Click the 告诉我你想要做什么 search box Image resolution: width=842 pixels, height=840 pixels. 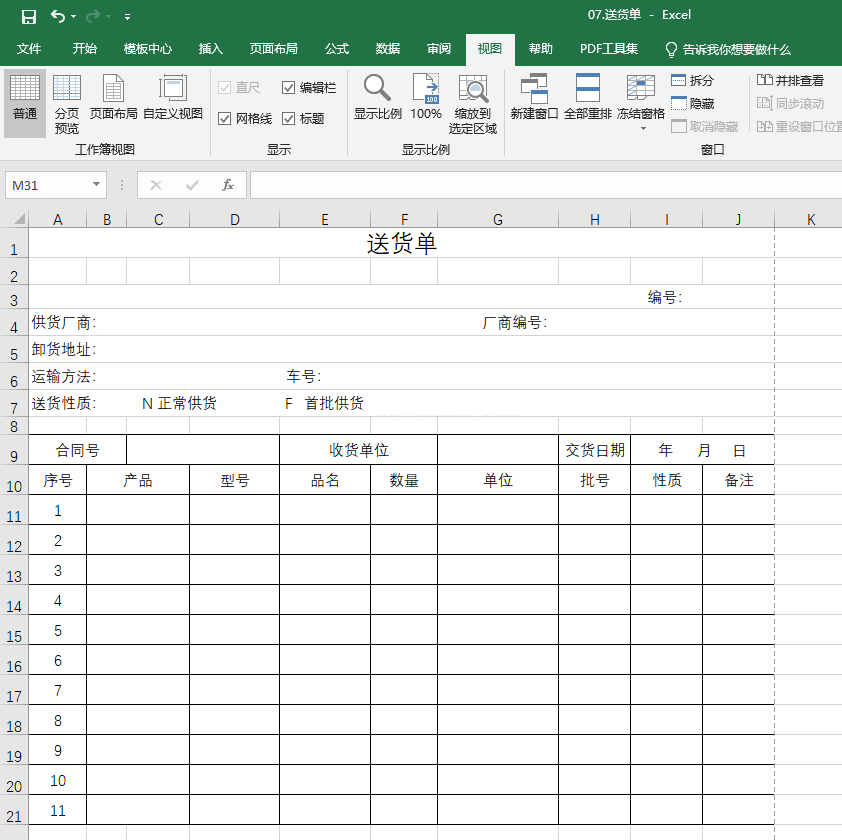(724, 48)
